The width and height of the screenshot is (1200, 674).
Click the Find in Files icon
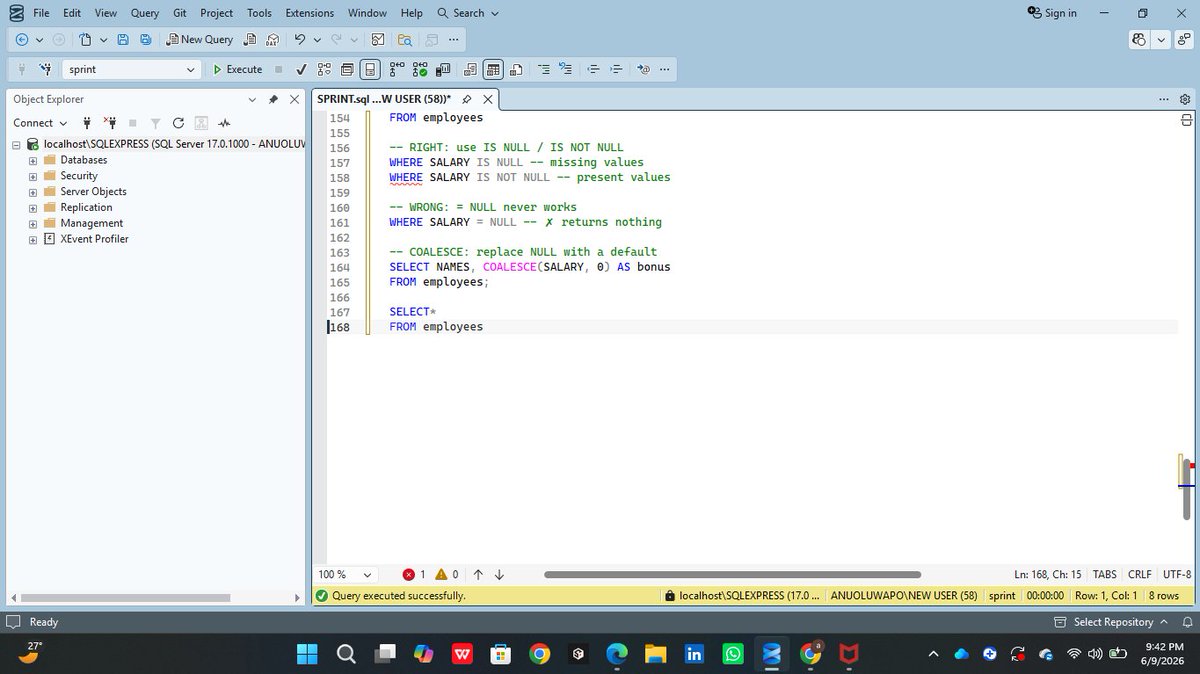[405, 39]
